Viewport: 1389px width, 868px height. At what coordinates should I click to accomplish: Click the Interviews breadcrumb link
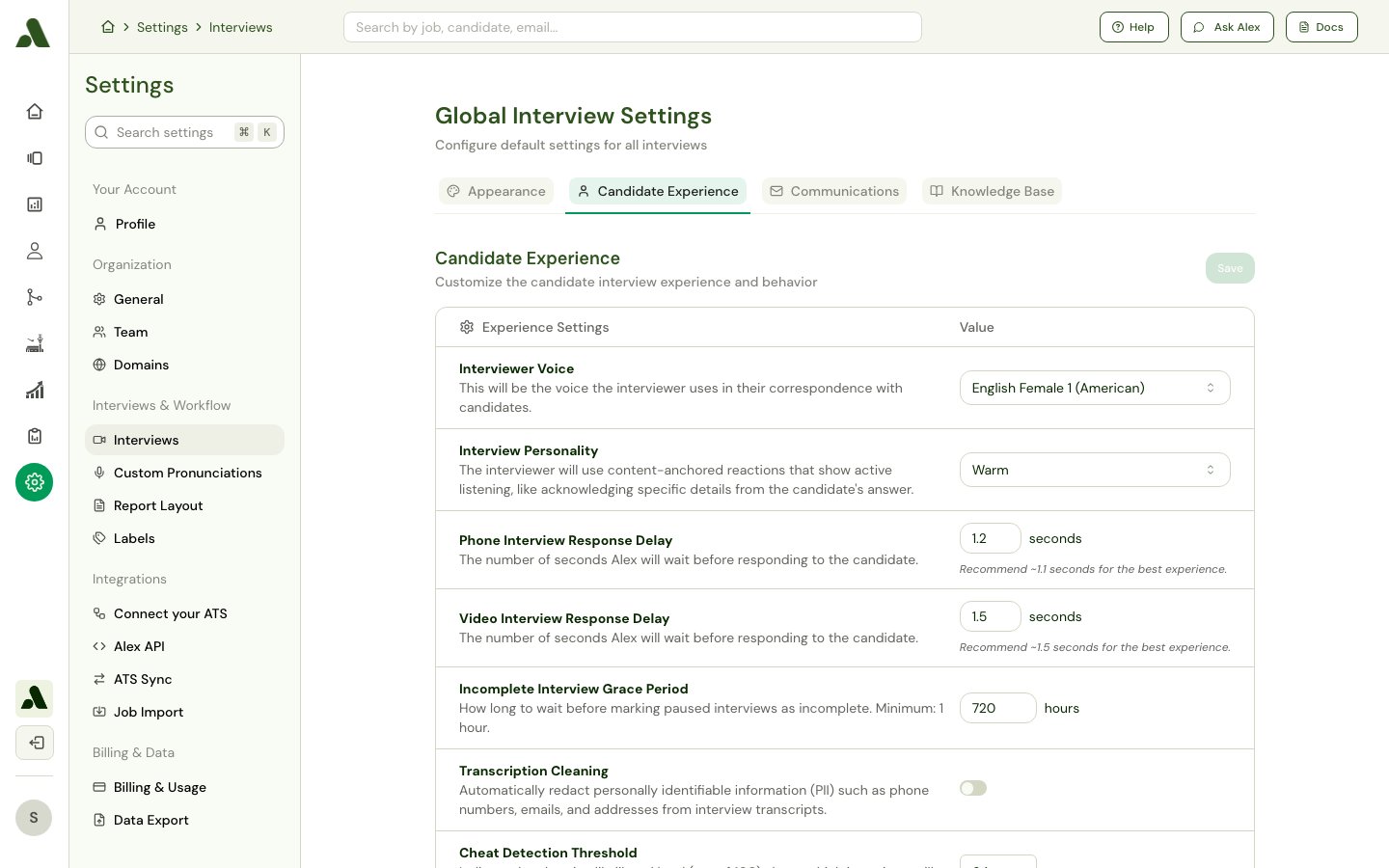pos(241,27)
